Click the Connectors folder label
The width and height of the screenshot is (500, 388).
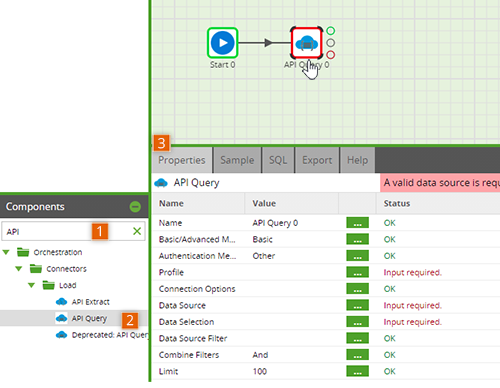point(66,269)
